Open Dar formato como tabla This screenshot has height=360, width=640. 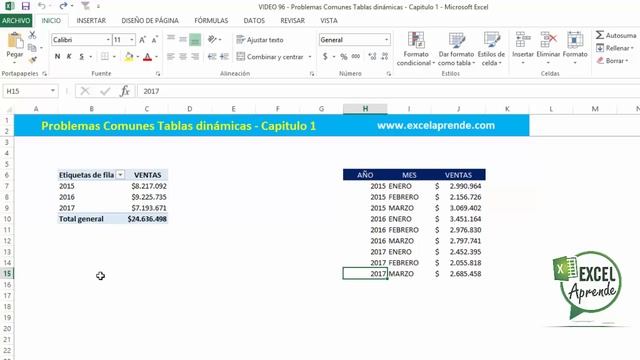pyautogui.click(x=456, y=48)
